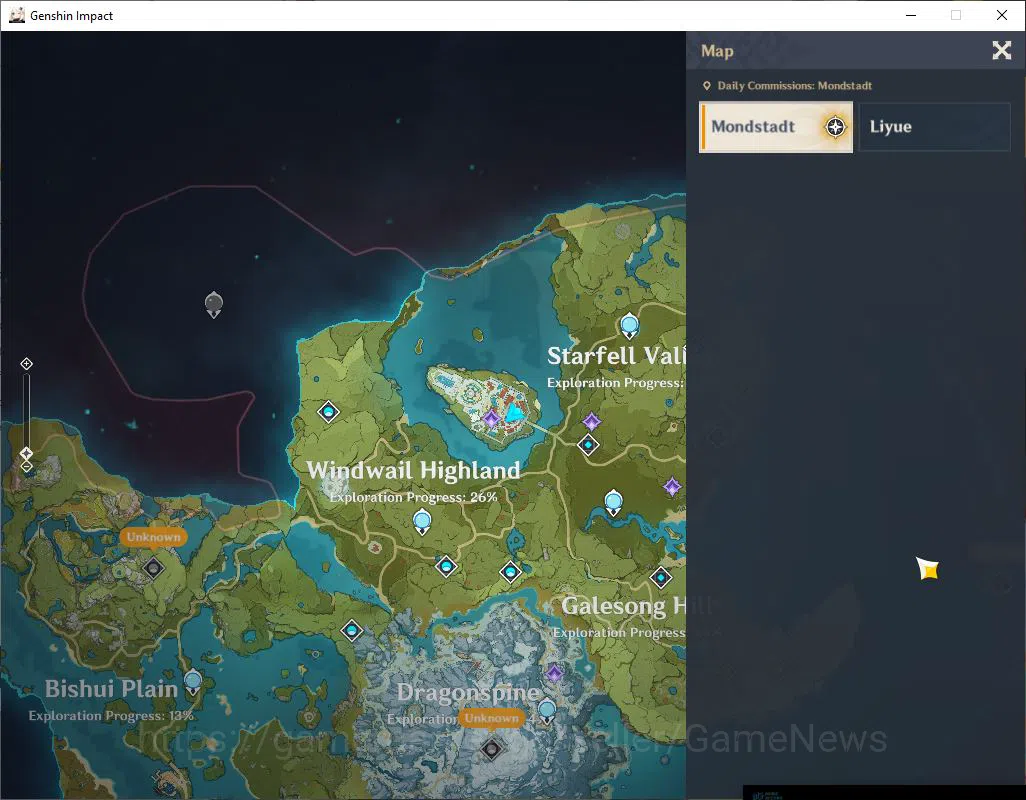1026x800 pixels.
Task: Click the Bishui Plain region name
Action: [x=111, y=689]
